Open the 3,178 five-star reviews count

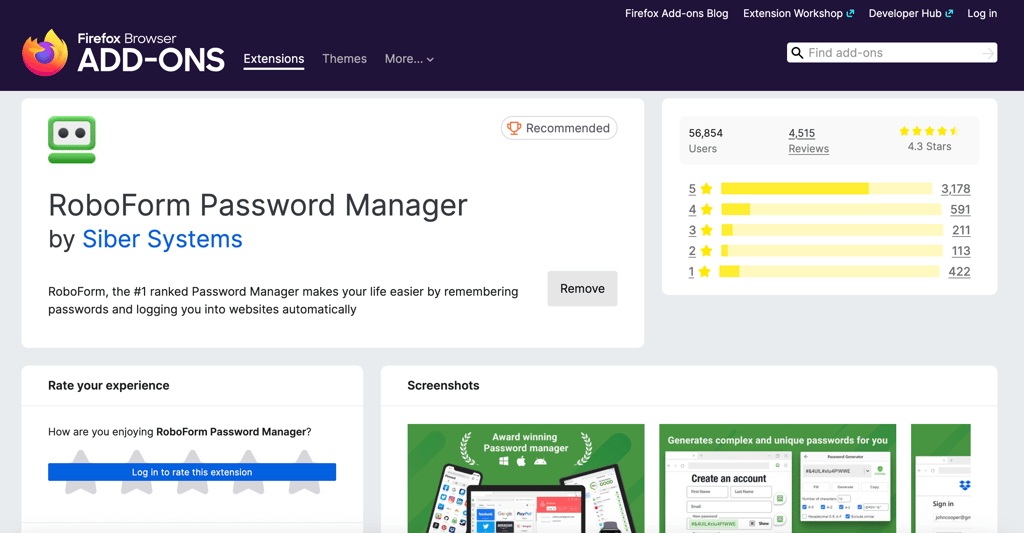(x=955, y=189)
